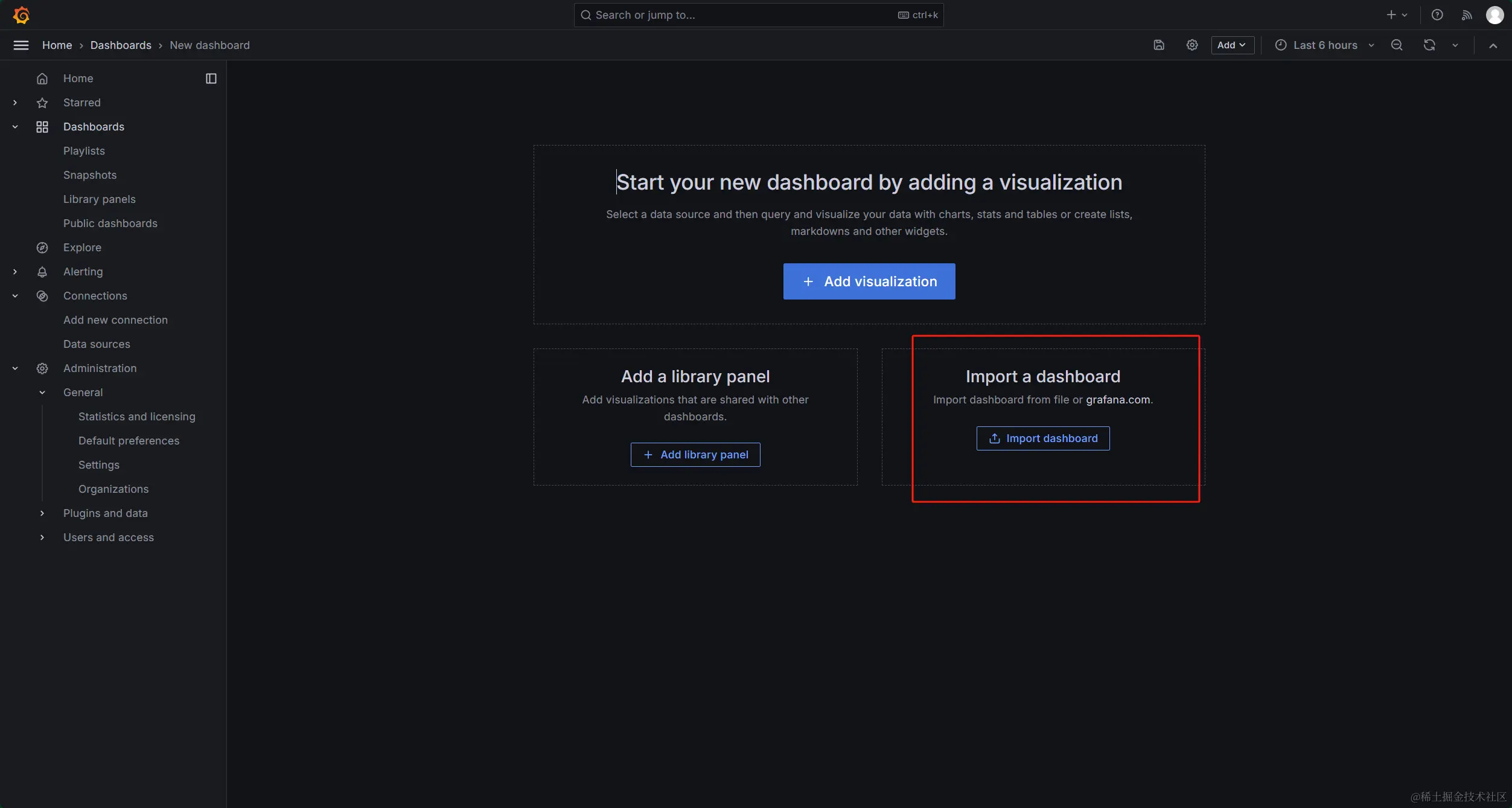The width and height of the screenshot is (1512, 808).
Task: Open dashboard settings gear icon
Action: click(1191, 45)
